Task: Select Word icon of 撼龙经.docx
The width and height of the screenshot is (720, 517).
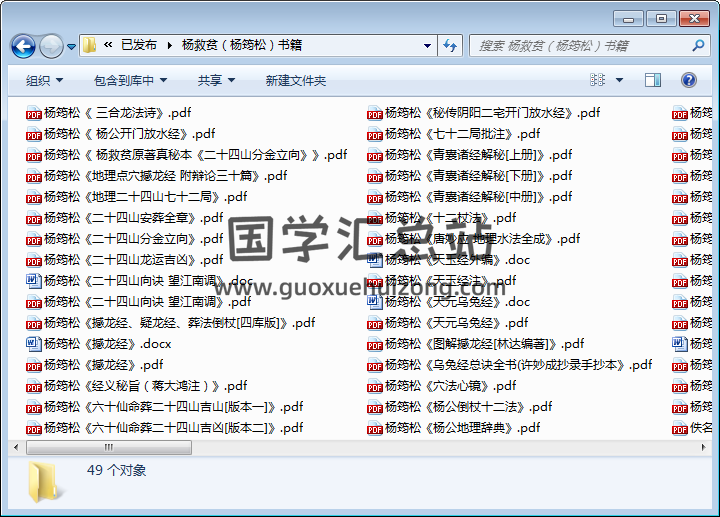Action: 34,344
